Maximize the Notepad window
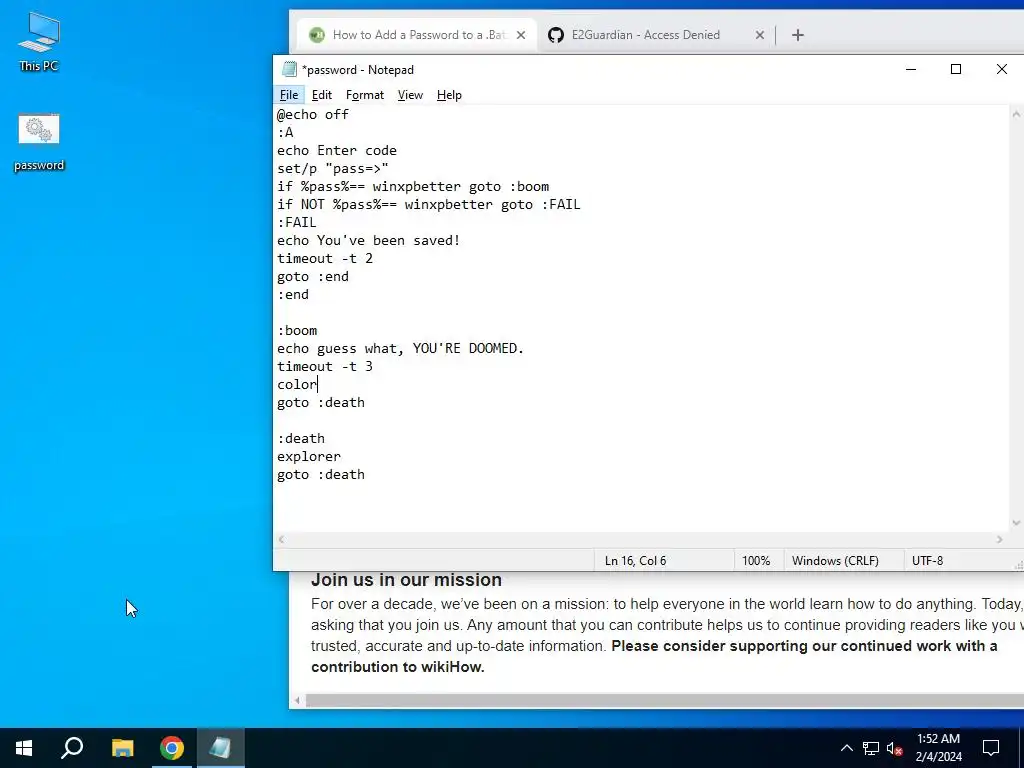This screenshot has height=768, width=1024. point(955,69)
